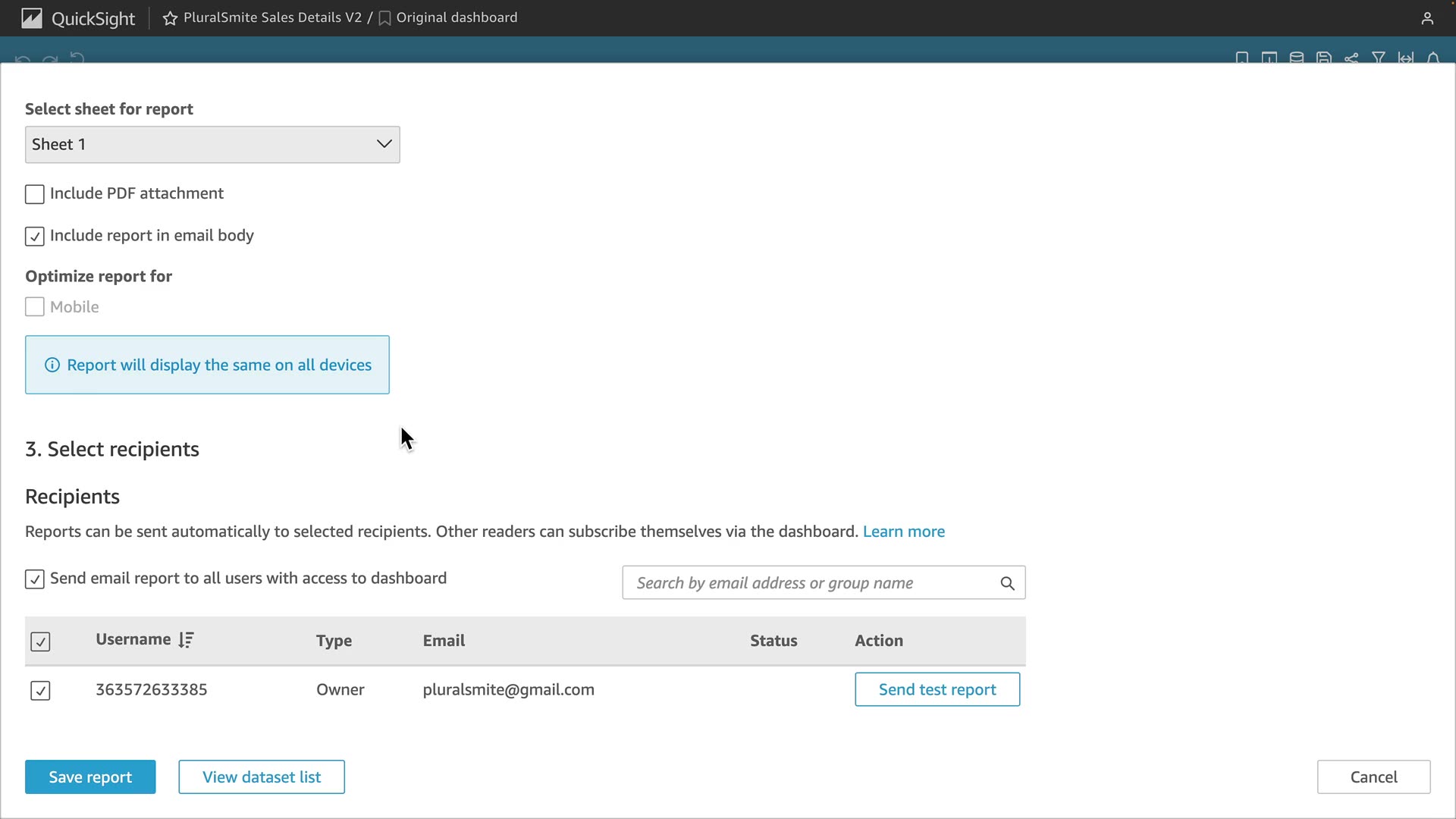Click Send test report button
This screenshot has height=819, width=1456.
pos(937,689)
